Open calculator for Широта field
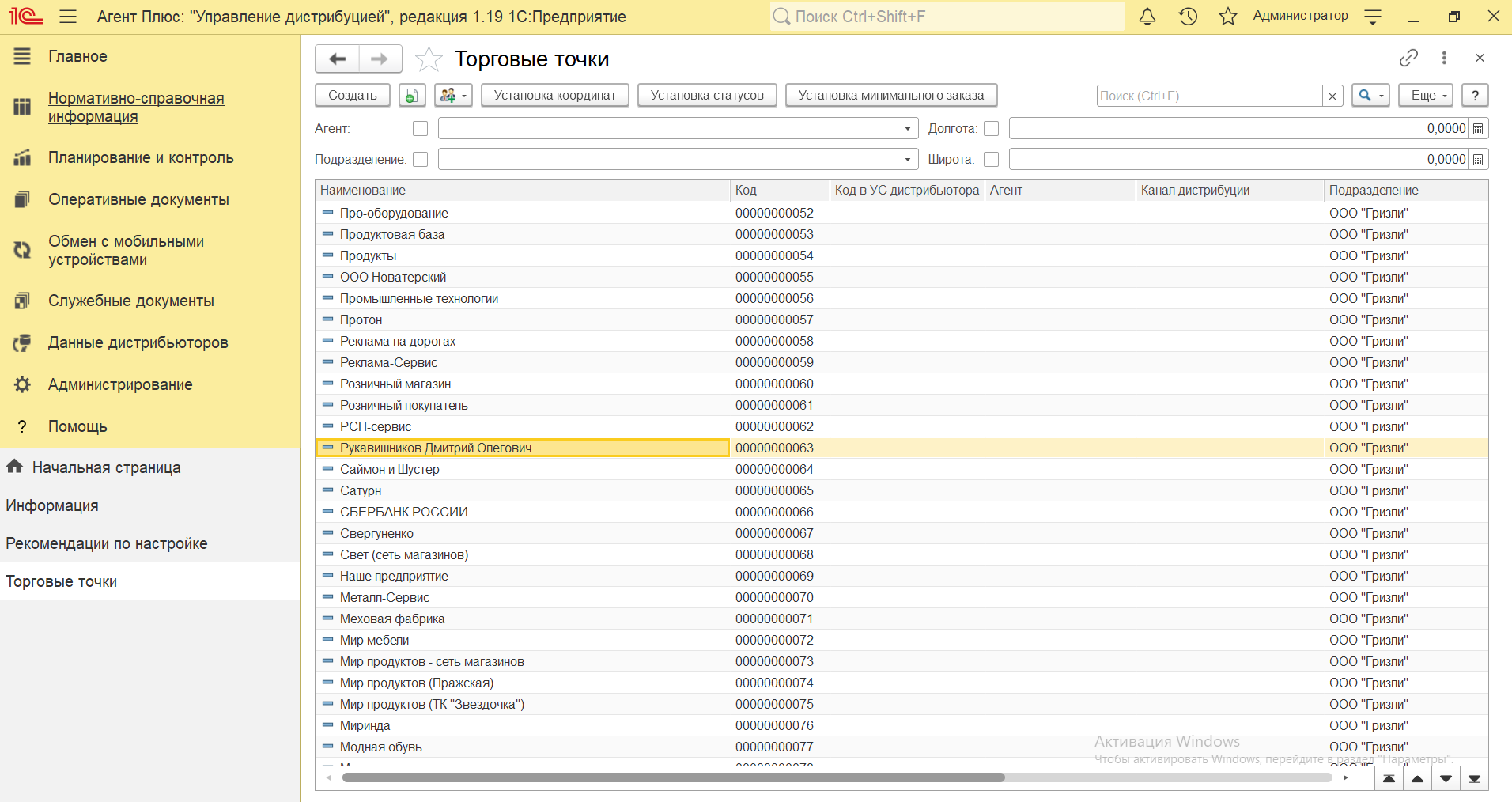The image size is (1512, 802). [x=1478, y=160]
